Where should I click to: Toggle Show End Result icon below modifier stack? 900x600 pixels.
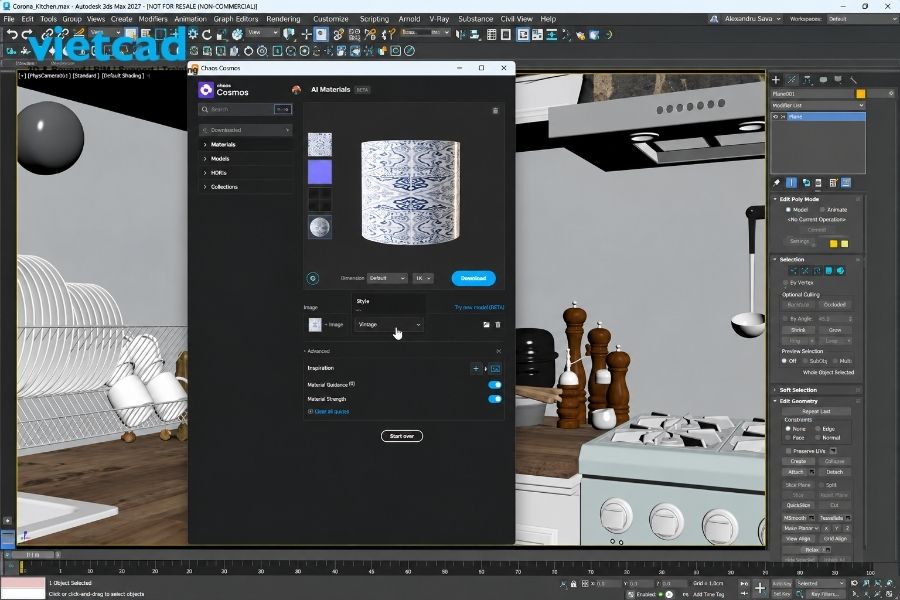(791, 183)
